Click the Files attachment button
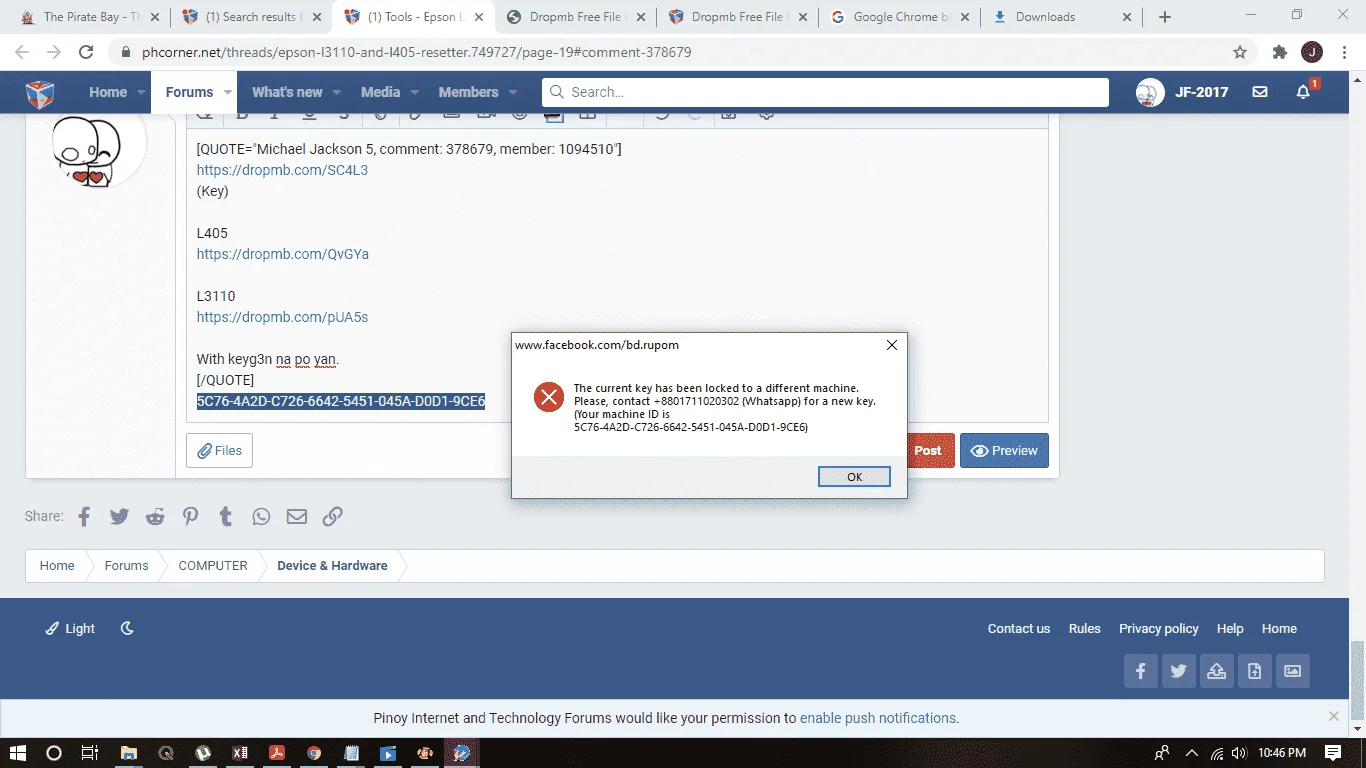This screenshot has height=768, width=1366. pyautogui.click(x=219, y=451)
